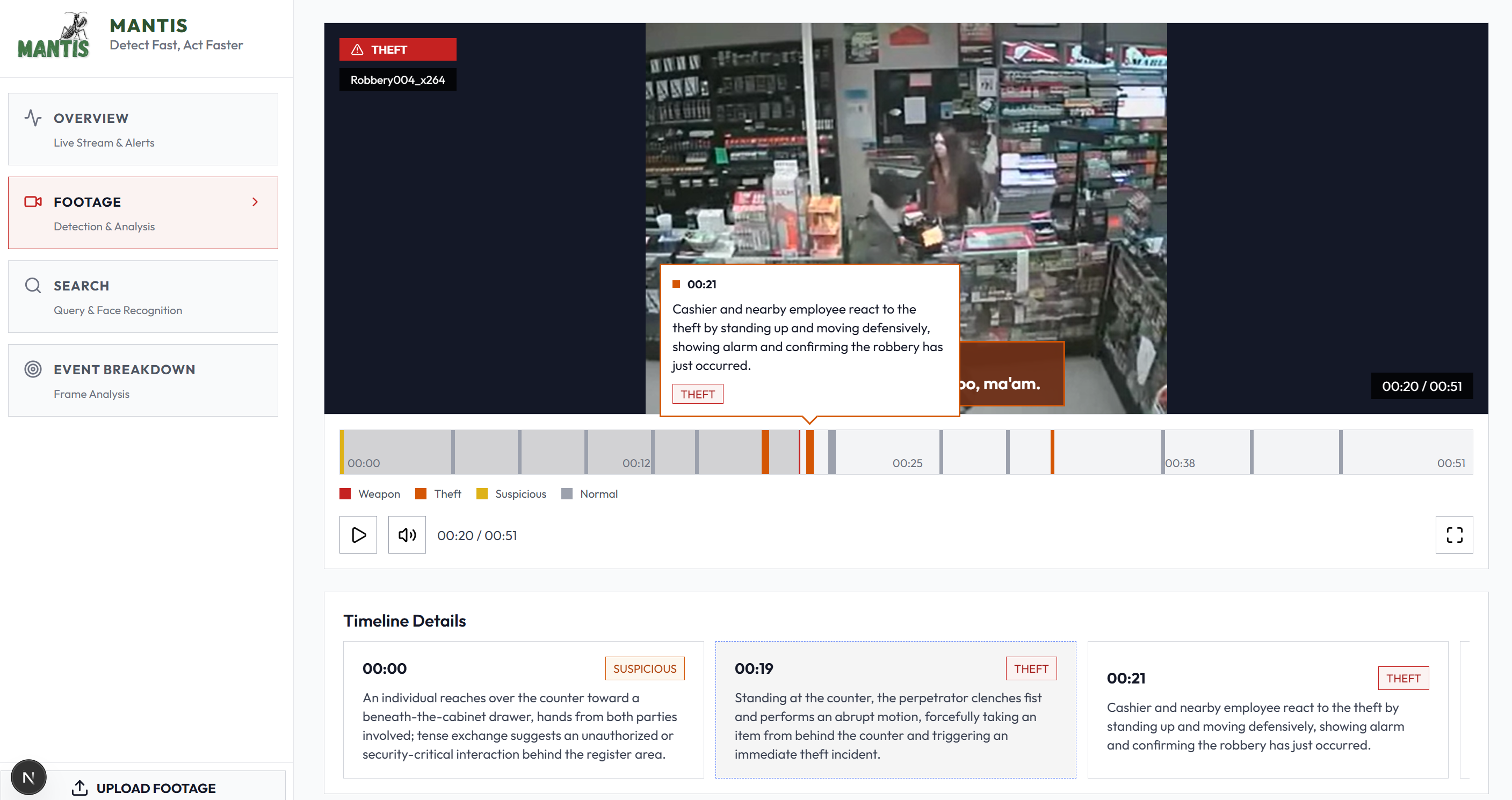Click the red THEFT alert badge

397,49
